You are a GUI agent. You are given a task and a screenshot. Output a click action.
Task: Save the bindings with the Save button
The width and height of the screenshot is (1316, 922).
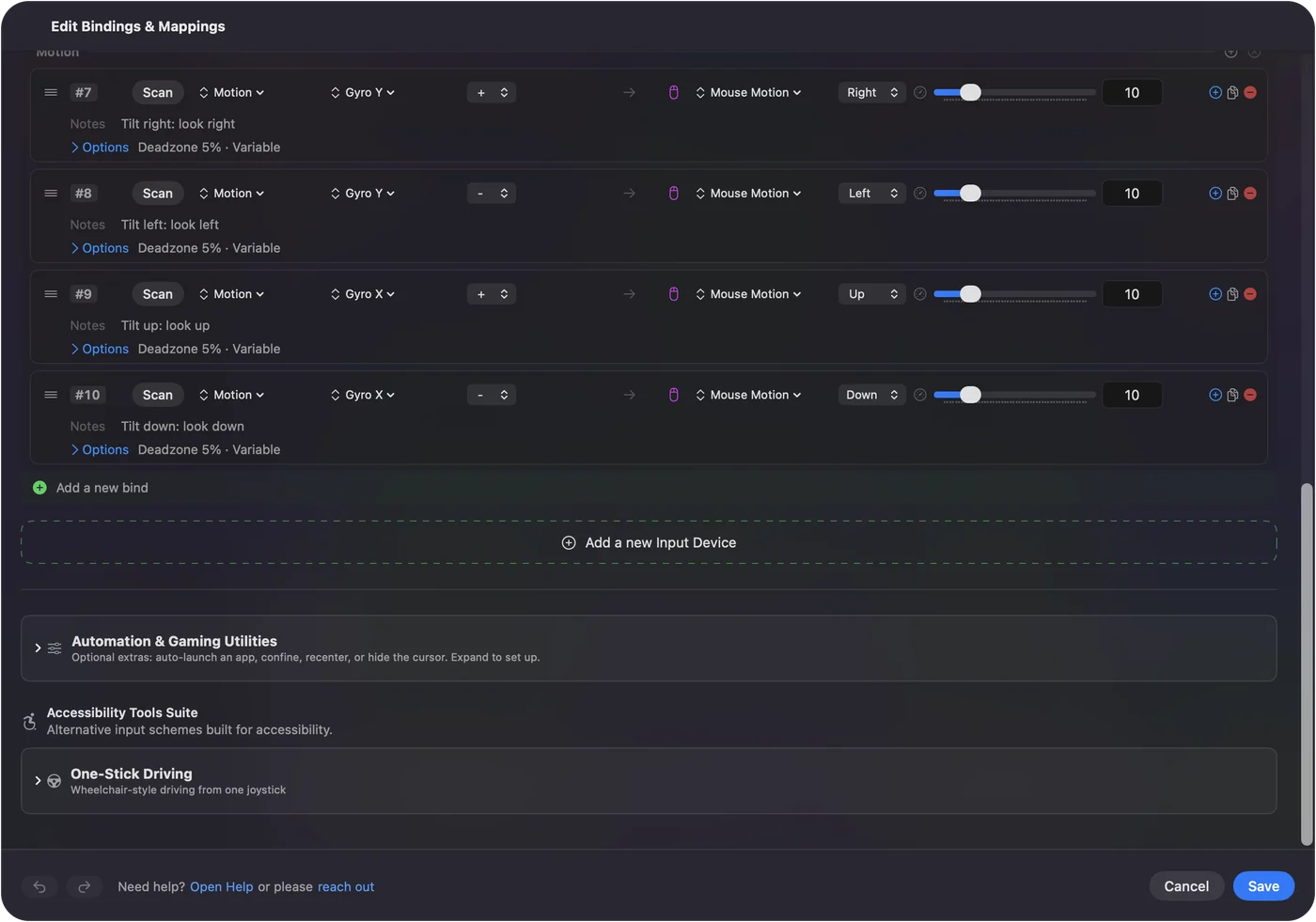[1263, 886]
